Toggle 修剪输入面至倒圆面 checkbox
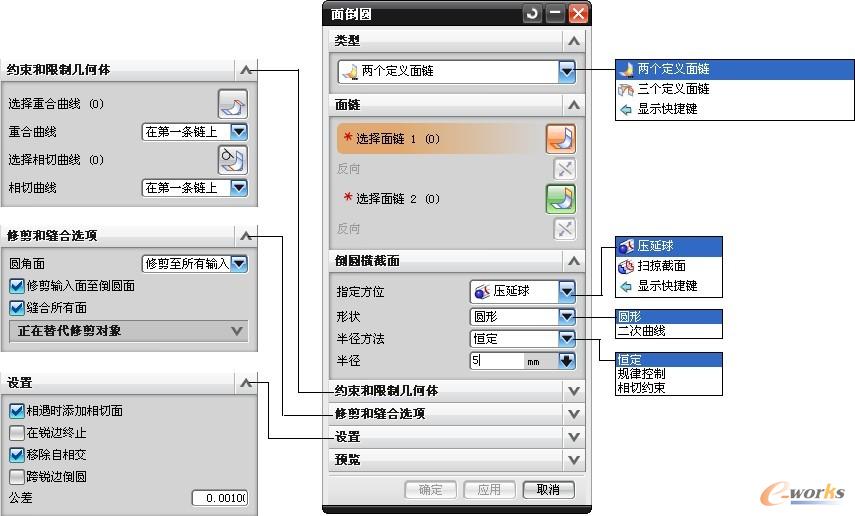The image size is (855, 516). point(16,286)
